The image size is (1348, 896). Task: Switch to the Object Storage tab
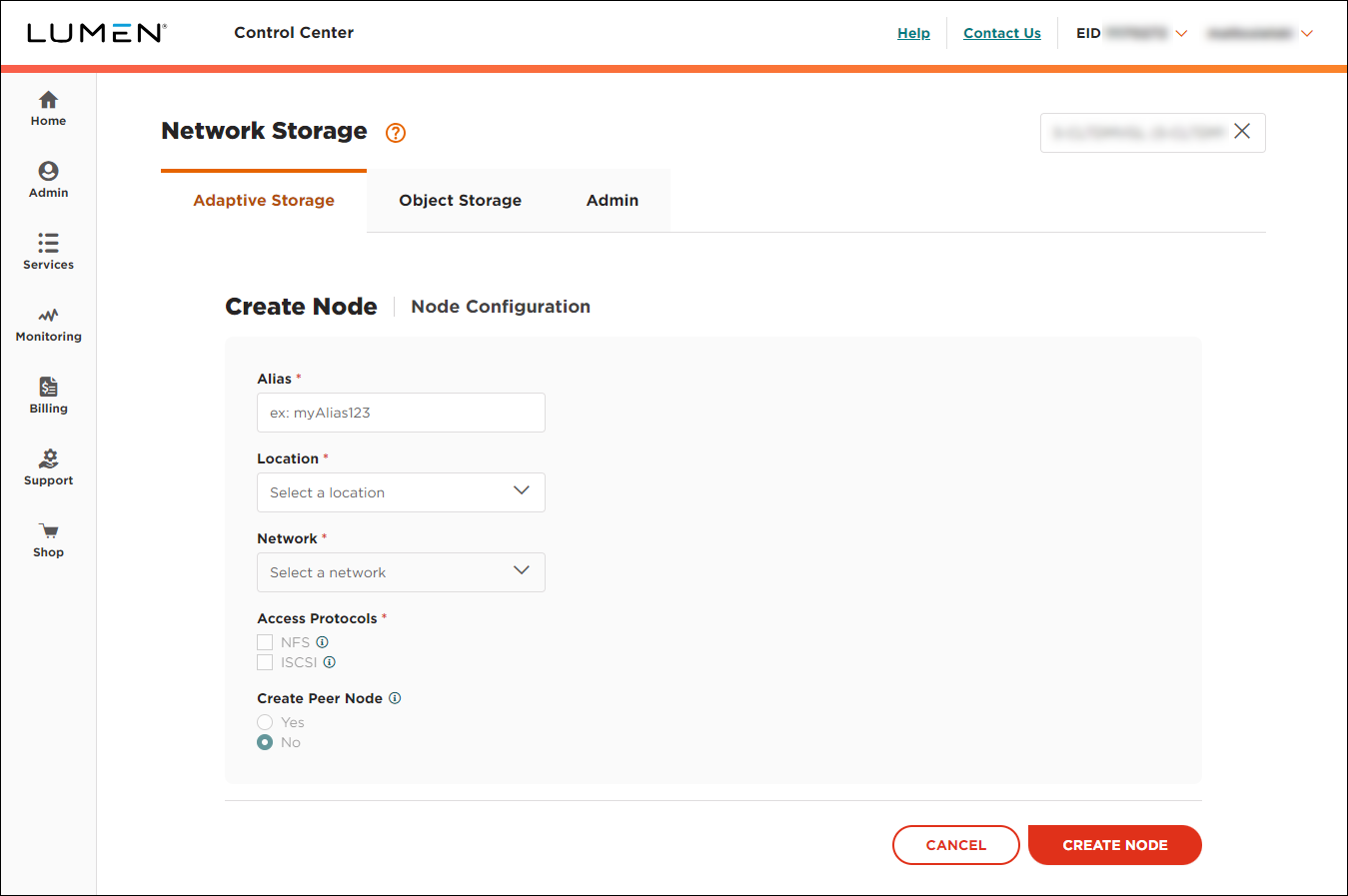461,201
